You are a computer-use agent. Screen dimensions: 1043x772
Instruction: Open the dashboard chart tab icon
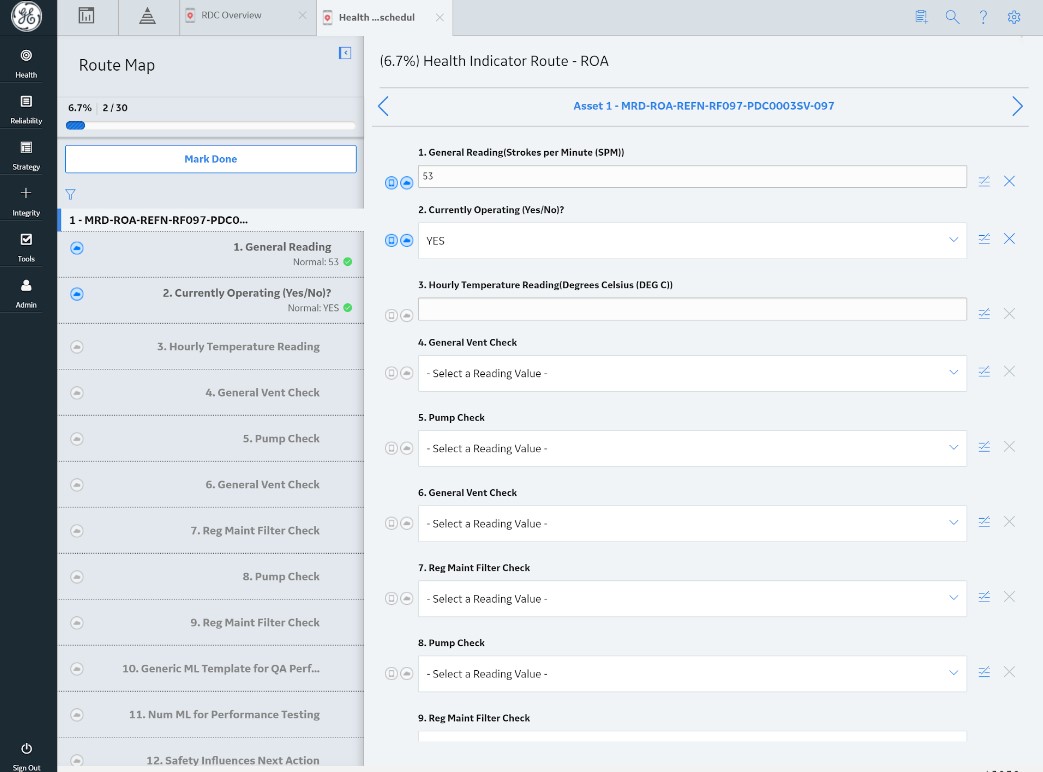pyautogui.click(x=86, y=16)
